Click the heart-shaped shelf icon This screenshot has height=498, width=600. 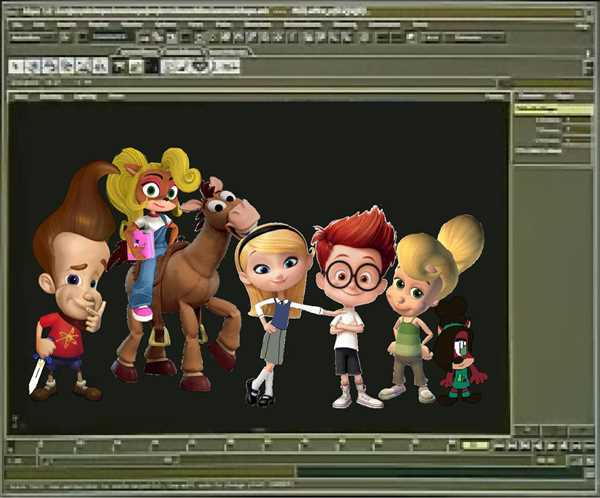tap(199, 66)
